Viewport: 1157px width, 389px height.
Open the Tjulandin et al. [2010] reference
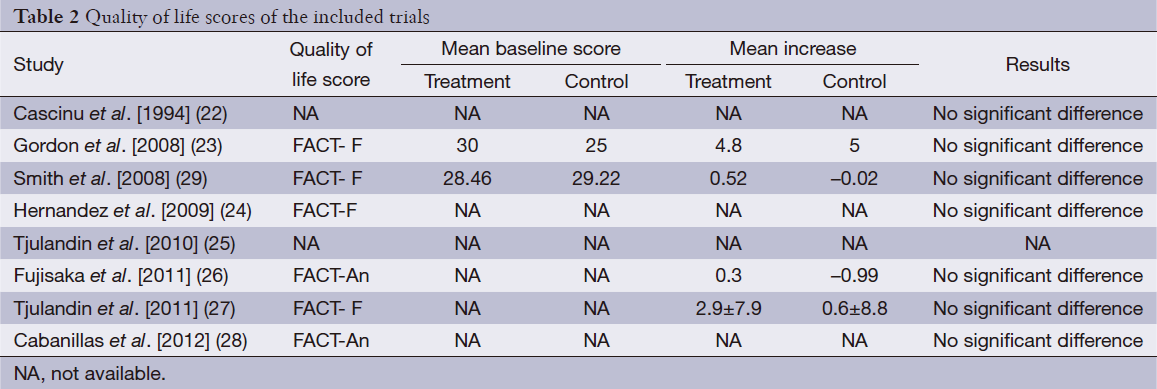[x=125, y=244]
